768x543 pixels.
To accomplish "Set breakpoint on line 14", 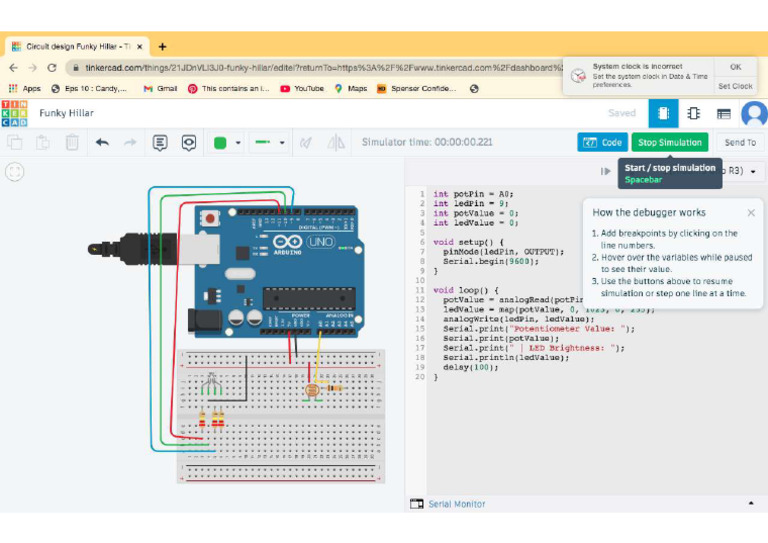I will pyautogui.click(x=420, y=319).
